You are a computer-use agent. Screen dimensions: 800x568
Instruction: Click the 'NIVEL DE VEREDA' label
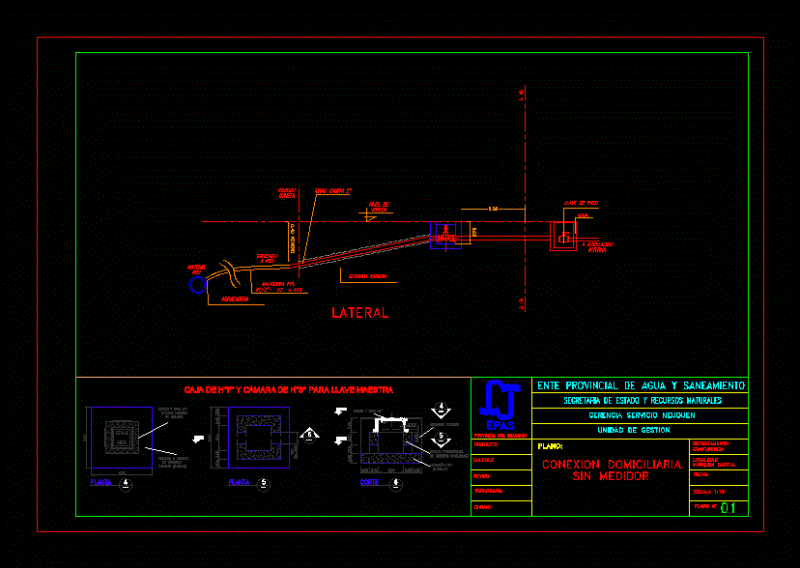(x=379, y=207)
